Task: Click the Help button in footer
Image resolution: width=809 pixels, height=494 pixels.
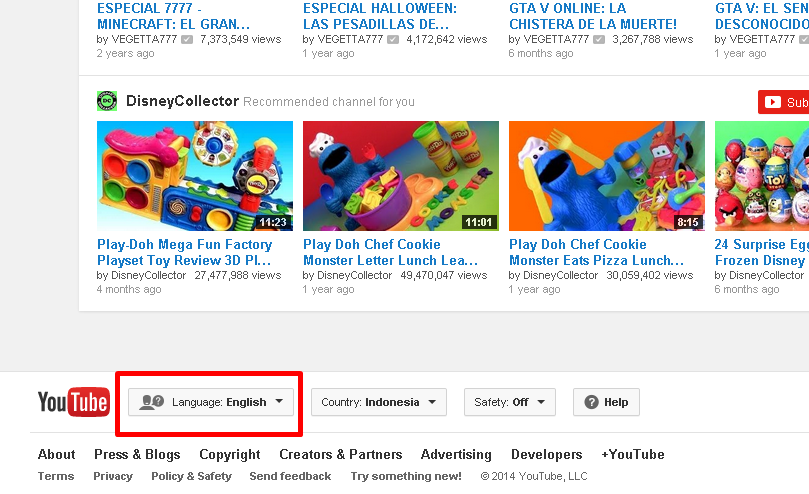Action: [606, 402]
